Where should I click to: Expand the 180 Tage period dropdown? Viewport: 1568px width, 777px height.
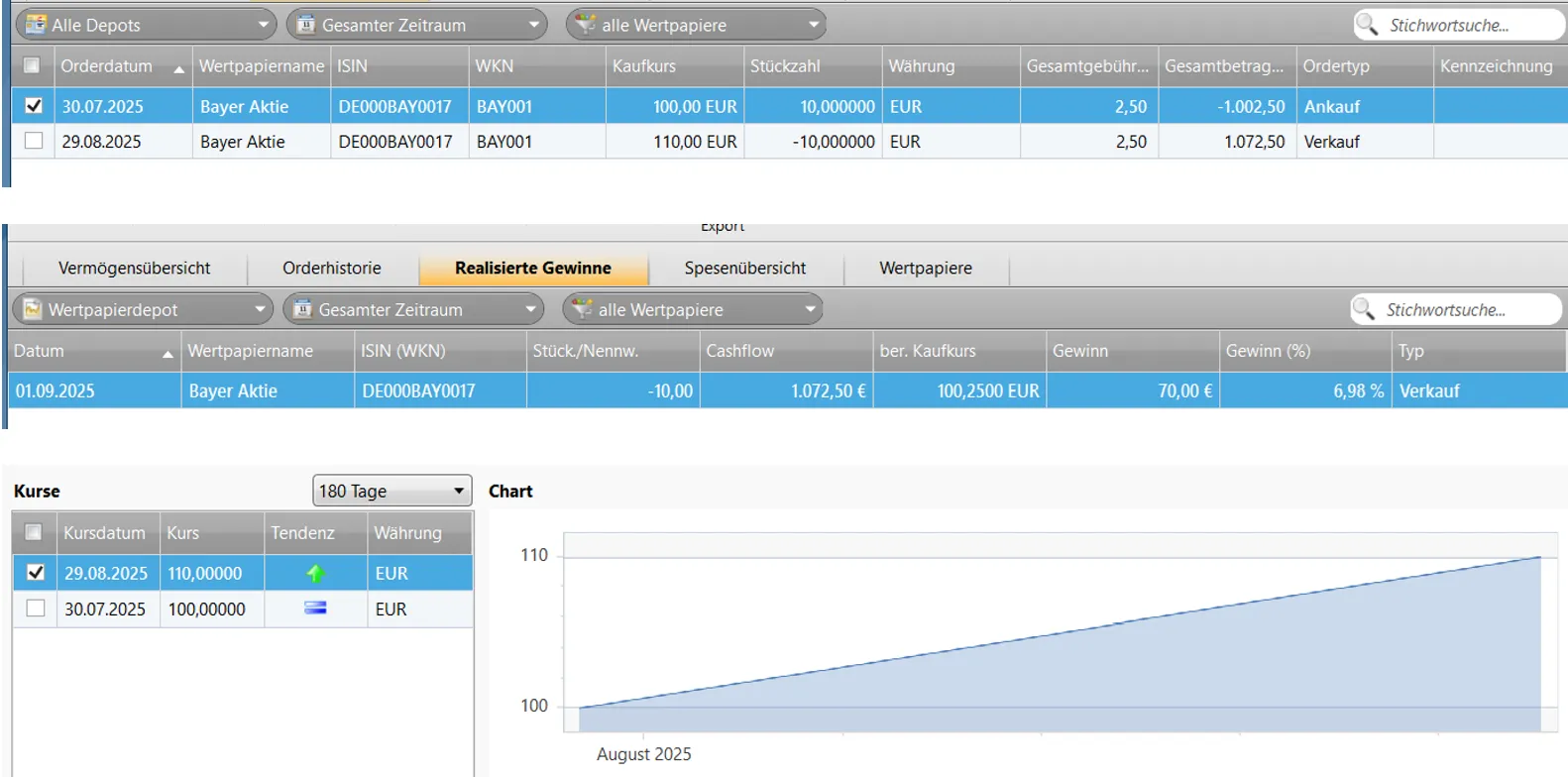(x=459, y=491)
